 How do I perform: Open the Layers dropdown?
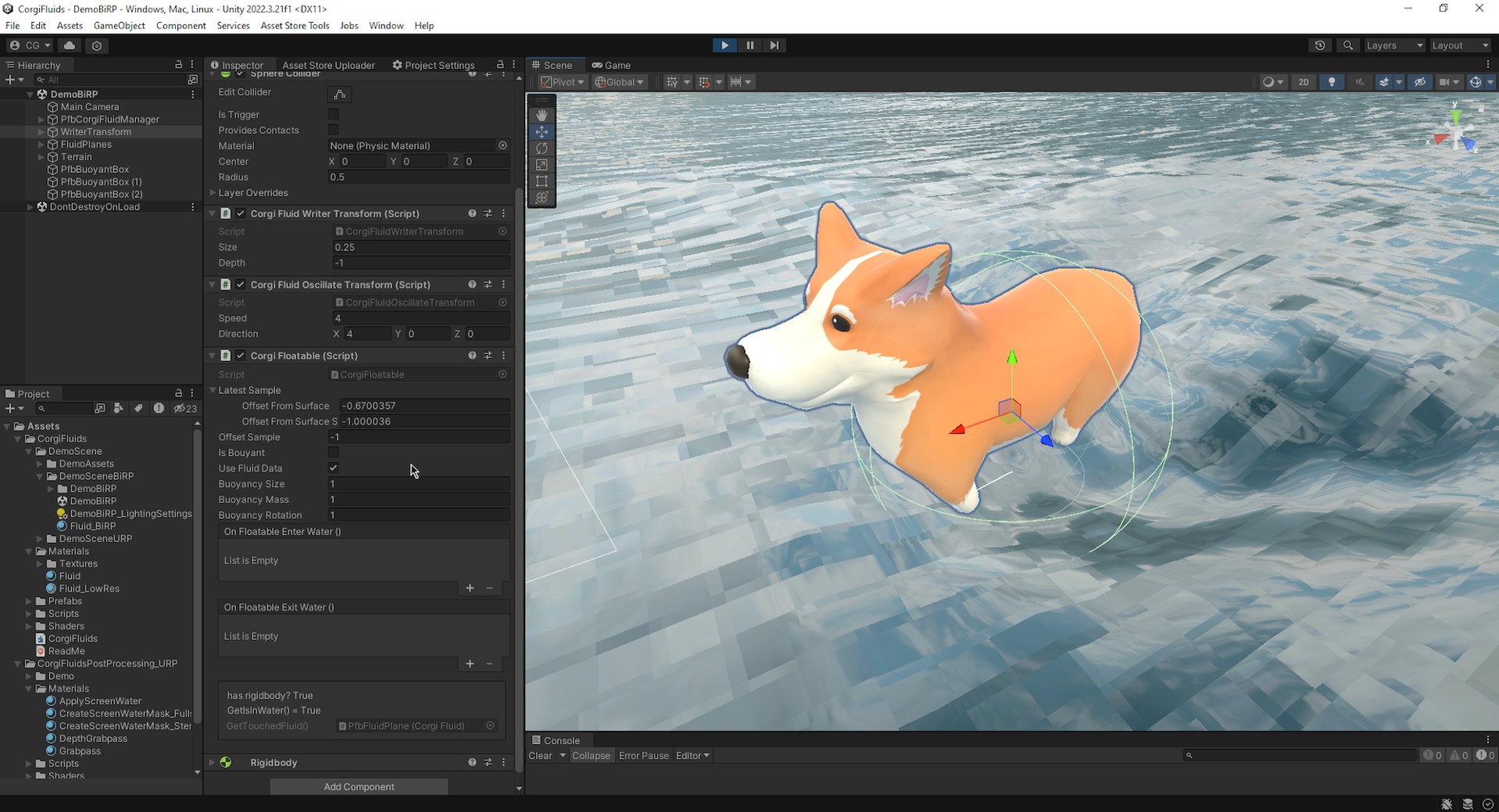coord(1394,45)
